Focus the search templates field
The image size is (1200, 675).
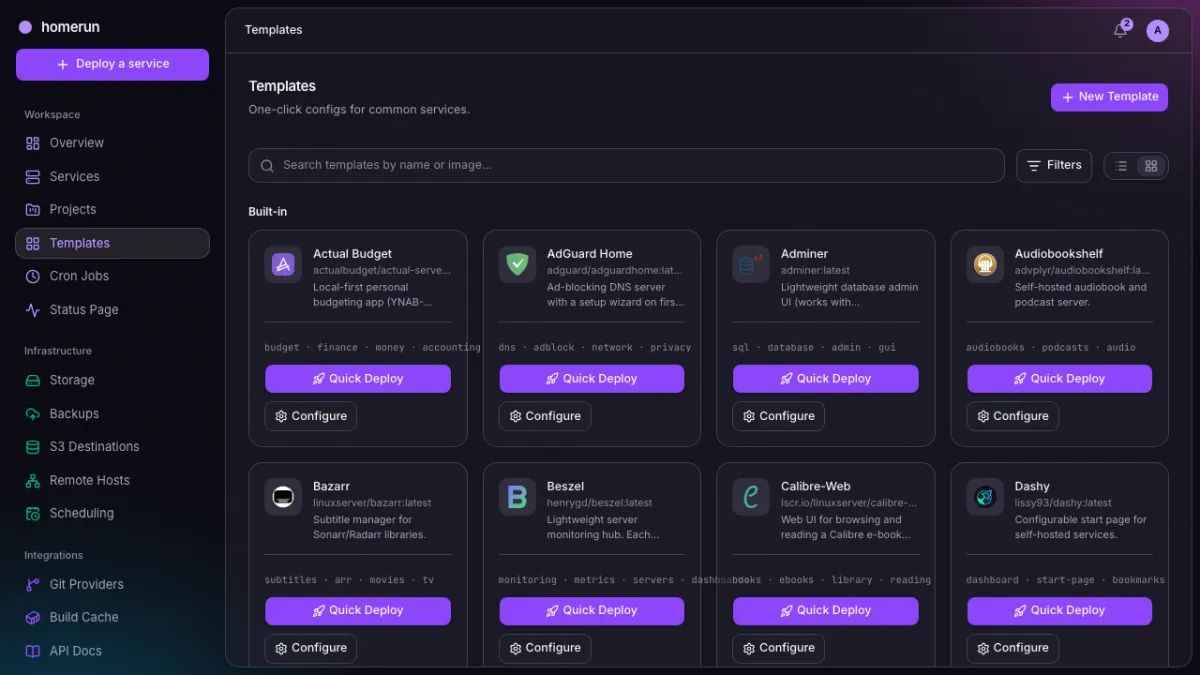[626, 166]
